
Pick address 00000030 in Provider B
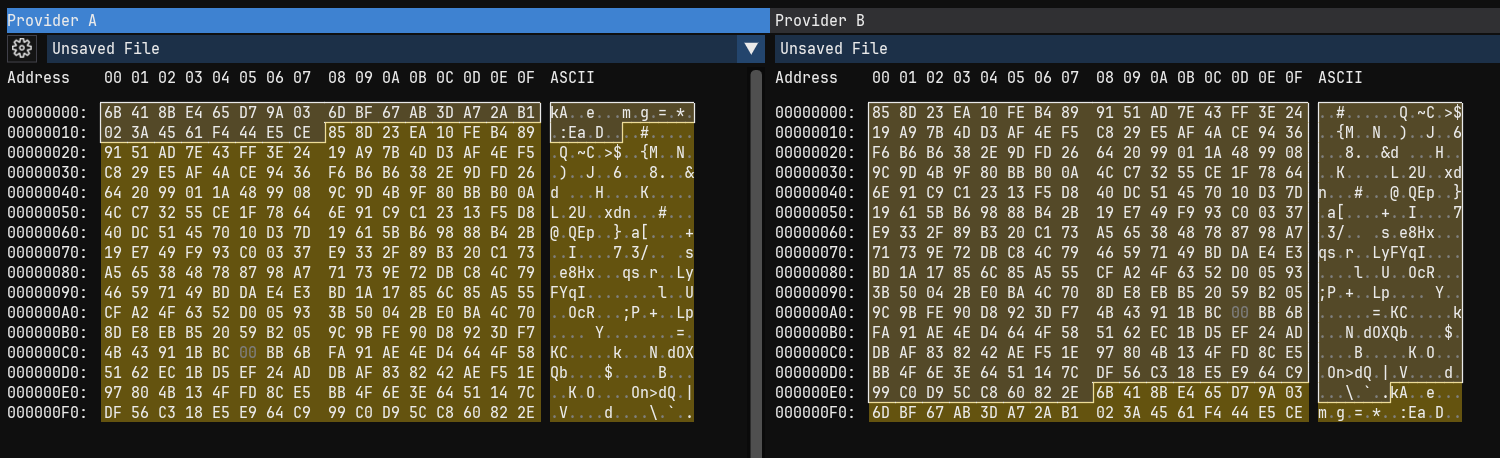[815, 172]
